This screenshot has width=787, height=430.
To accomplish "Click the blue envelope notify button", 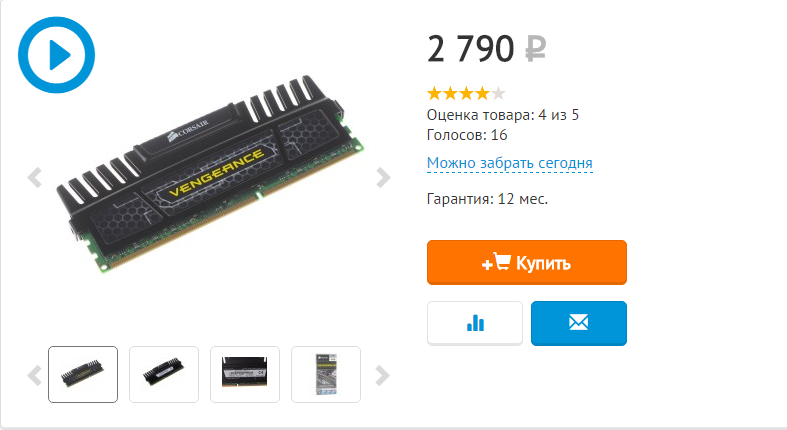I will tap(579, 323).
